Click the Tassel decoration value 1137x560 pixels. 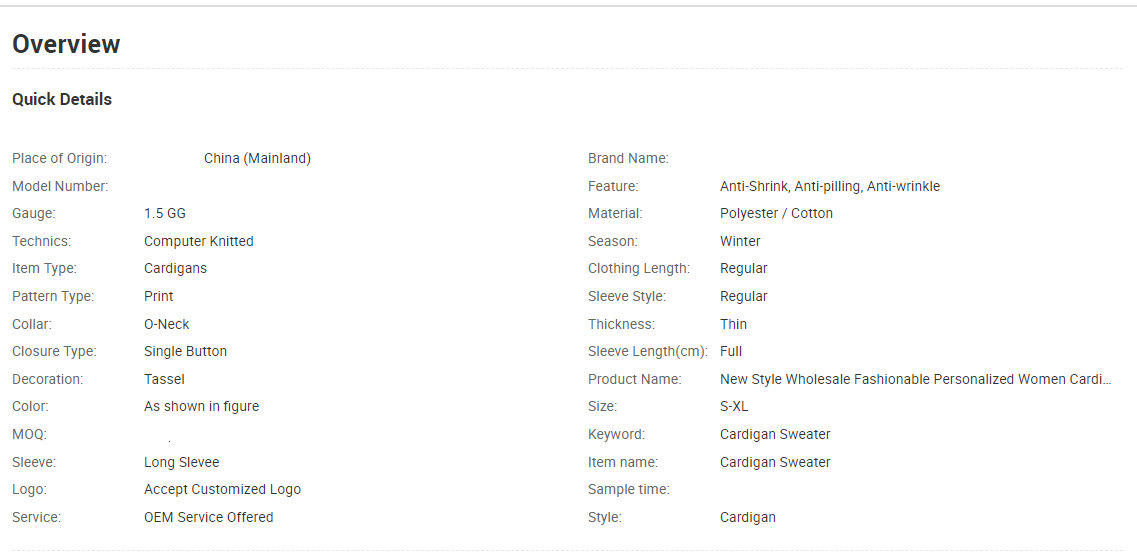[x=165, y=379]
